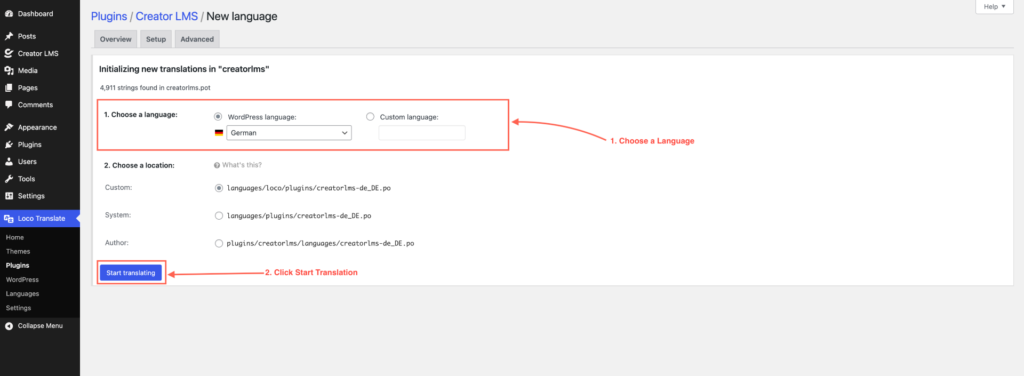Click the Plugins plug icon in main menu
The width and height of the screenshot is (1024, 376).
[9, 144]
